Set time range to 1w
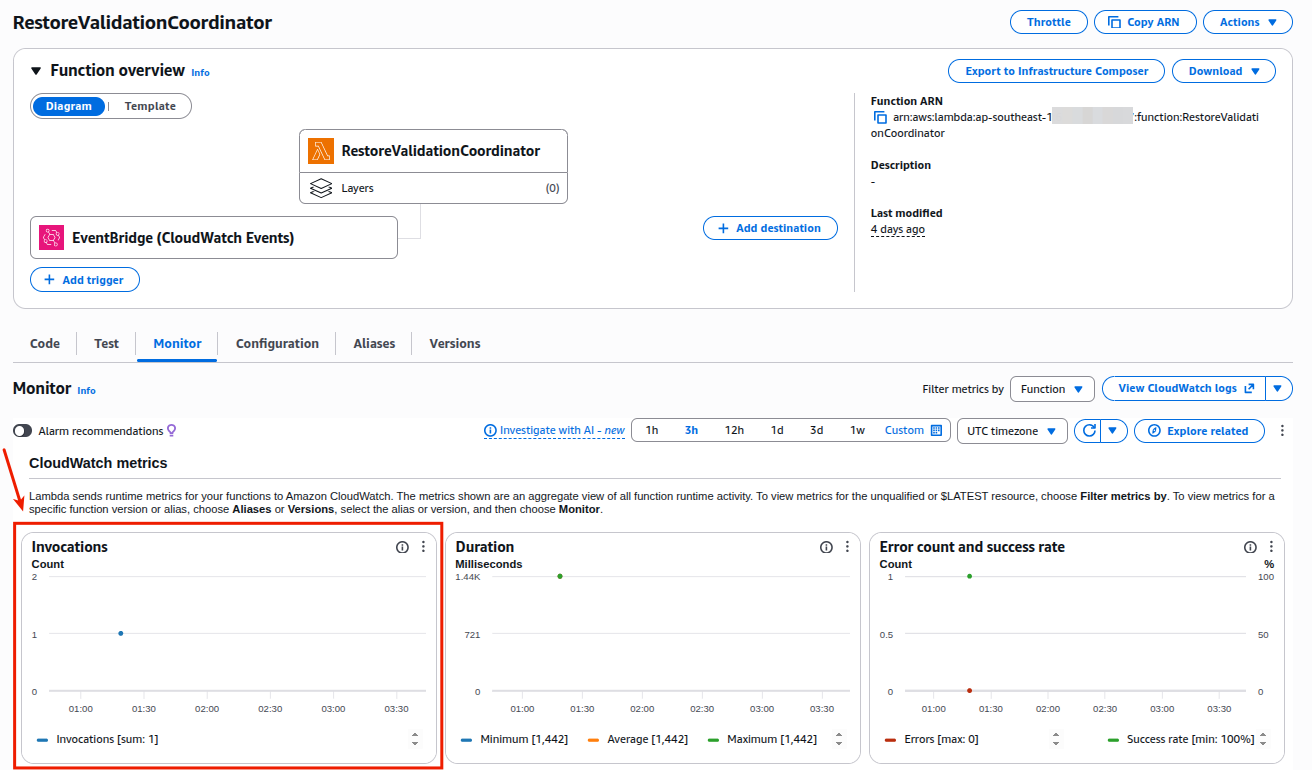Image resolution: width=1312 pixels, height=770 pixels. click(857, 431)
